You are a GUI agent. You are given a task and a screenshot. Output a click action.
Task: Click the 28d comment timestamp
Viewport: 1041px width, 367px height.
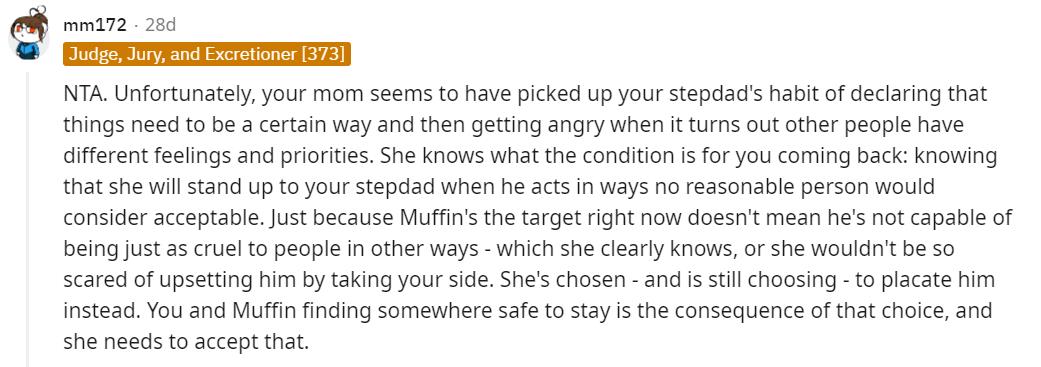pos(160,26)
